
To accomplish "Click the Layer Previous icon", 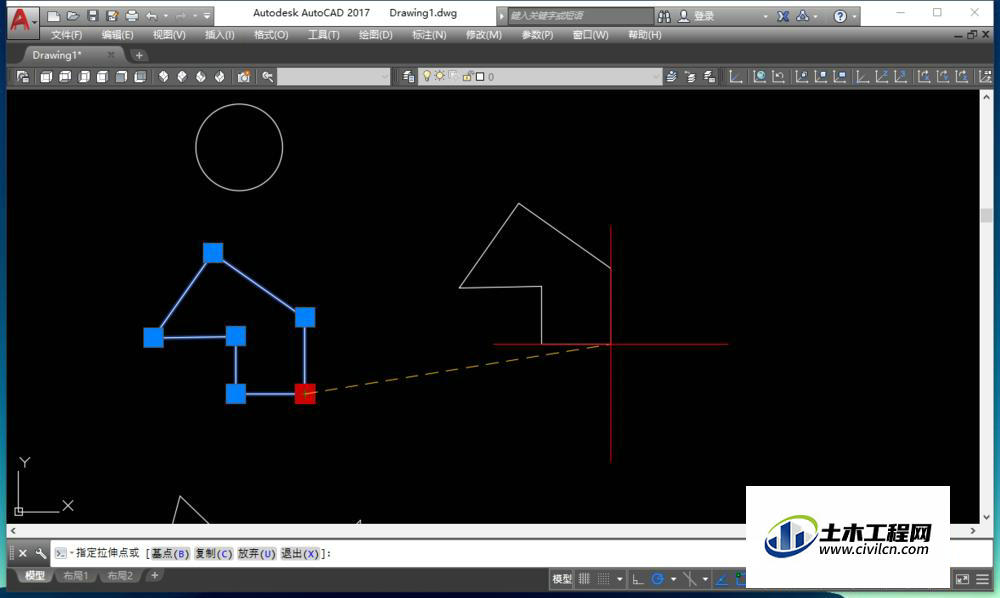I will pyautogui.click(x=690, y=77).
